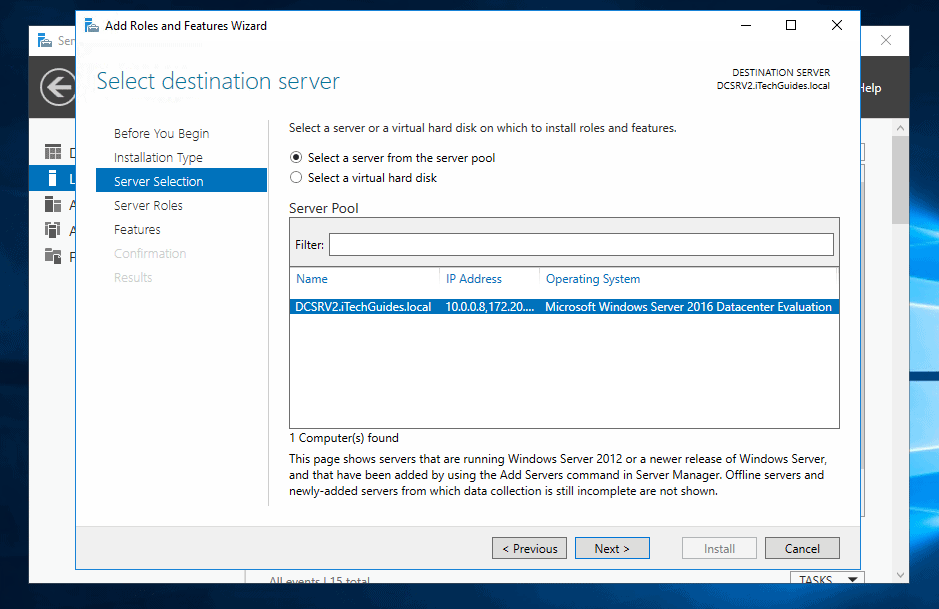Open Help in the top-right corner

tap(870, 87)
